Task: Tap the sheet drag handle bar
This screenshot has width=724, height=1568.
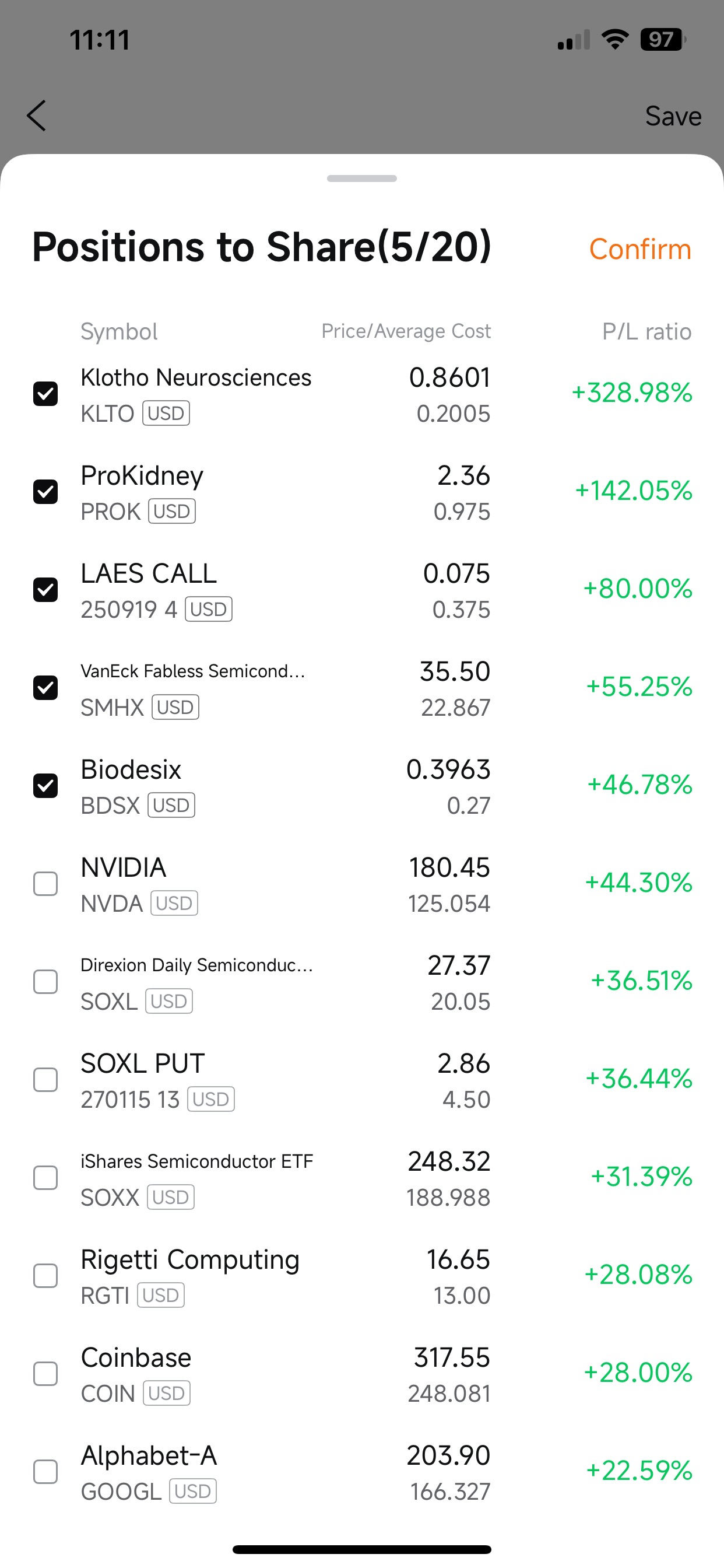Action: pos(362,178)
